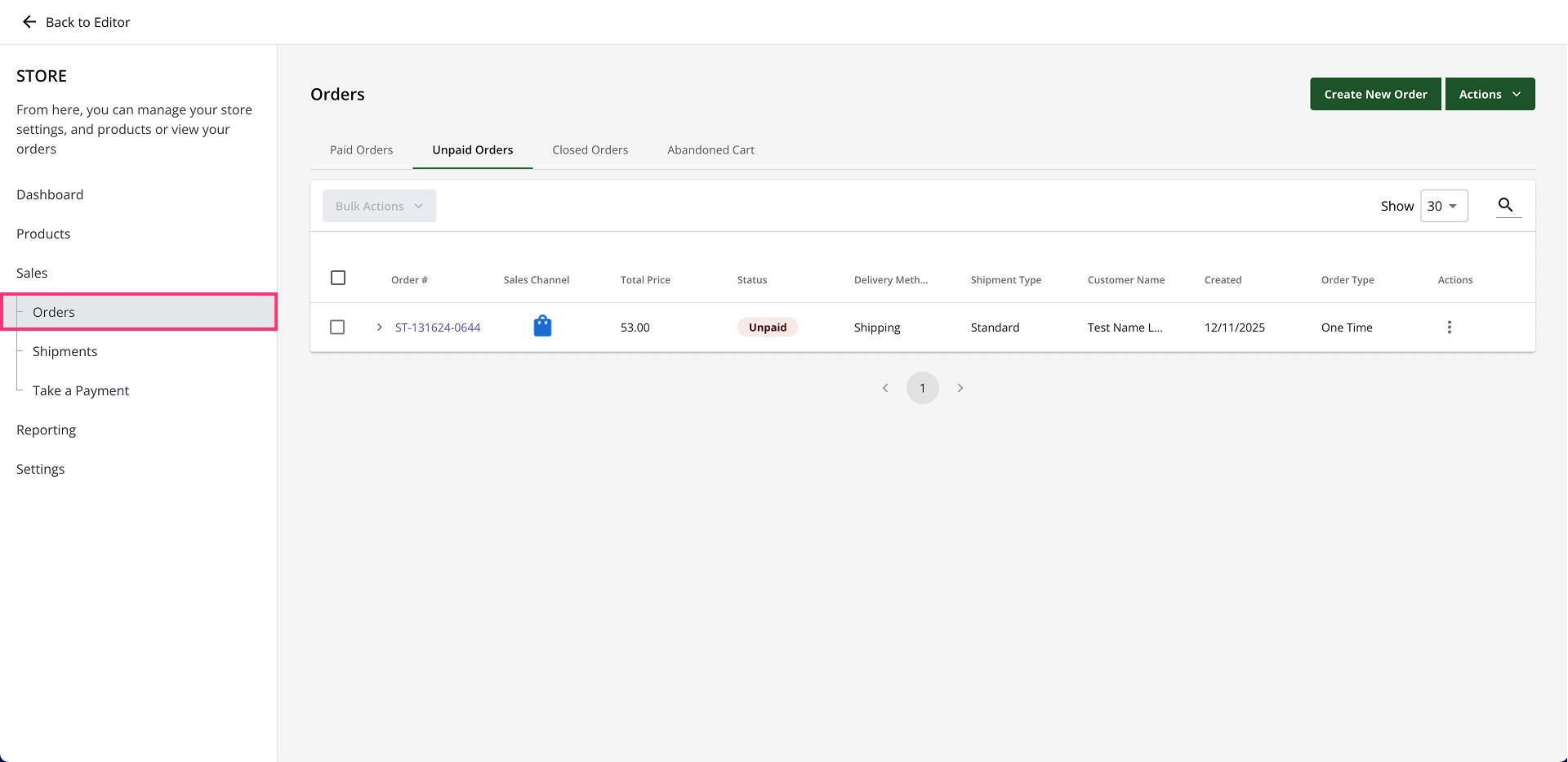Switch to the Closed Orders tab
This screenshot has width=1568, height=762.
[x=590, y=150]
